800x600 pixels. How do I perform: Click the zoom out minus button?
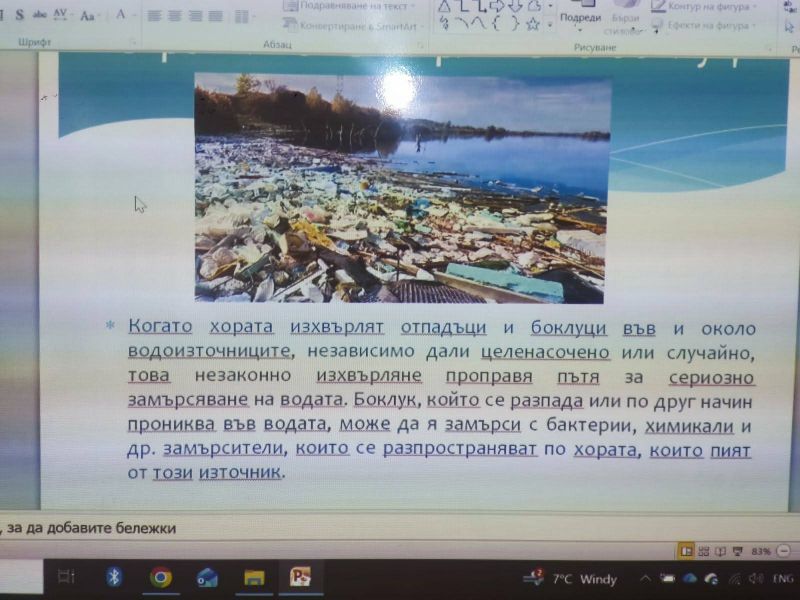784,550
